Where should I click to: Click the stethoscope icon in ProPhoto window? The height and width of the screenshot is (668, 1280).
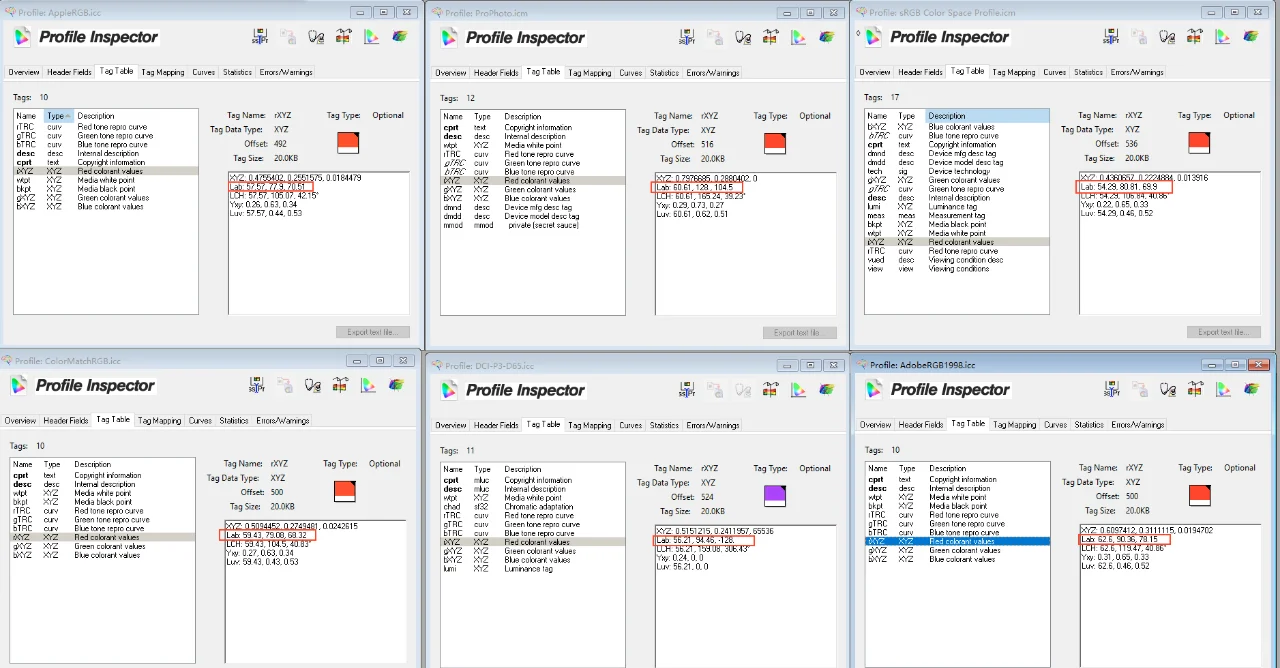(x=743, y=37)
